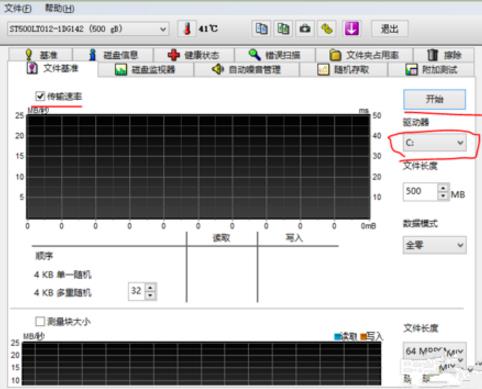The width and height of the screenshot is (482, 389).
Task: Open the 文件(F) menu
Action: [18, 8]
